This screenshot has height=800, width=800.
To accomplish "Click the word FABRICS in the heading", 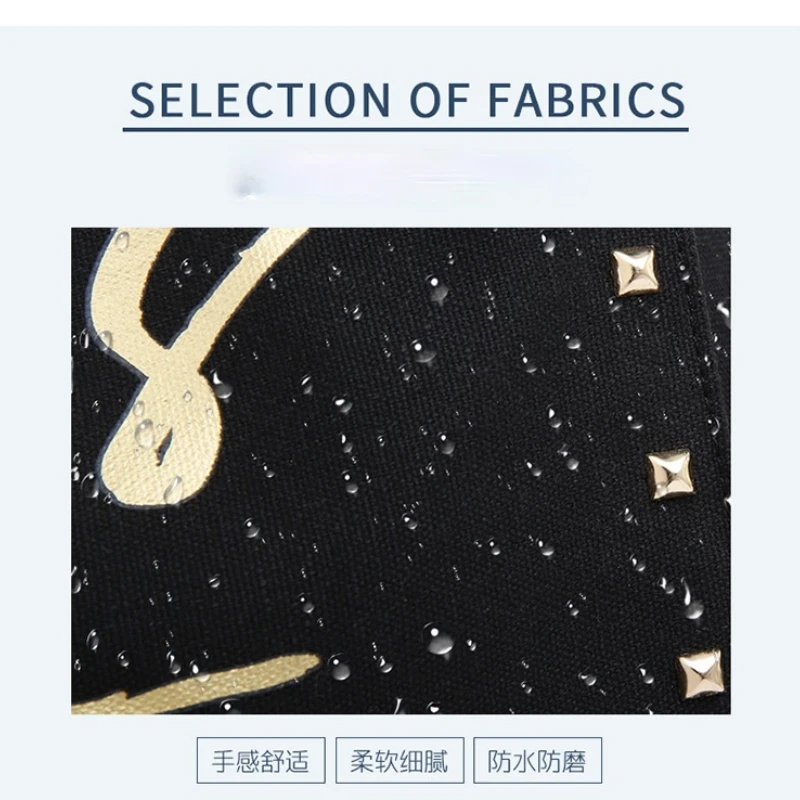I will pos(587,100).
